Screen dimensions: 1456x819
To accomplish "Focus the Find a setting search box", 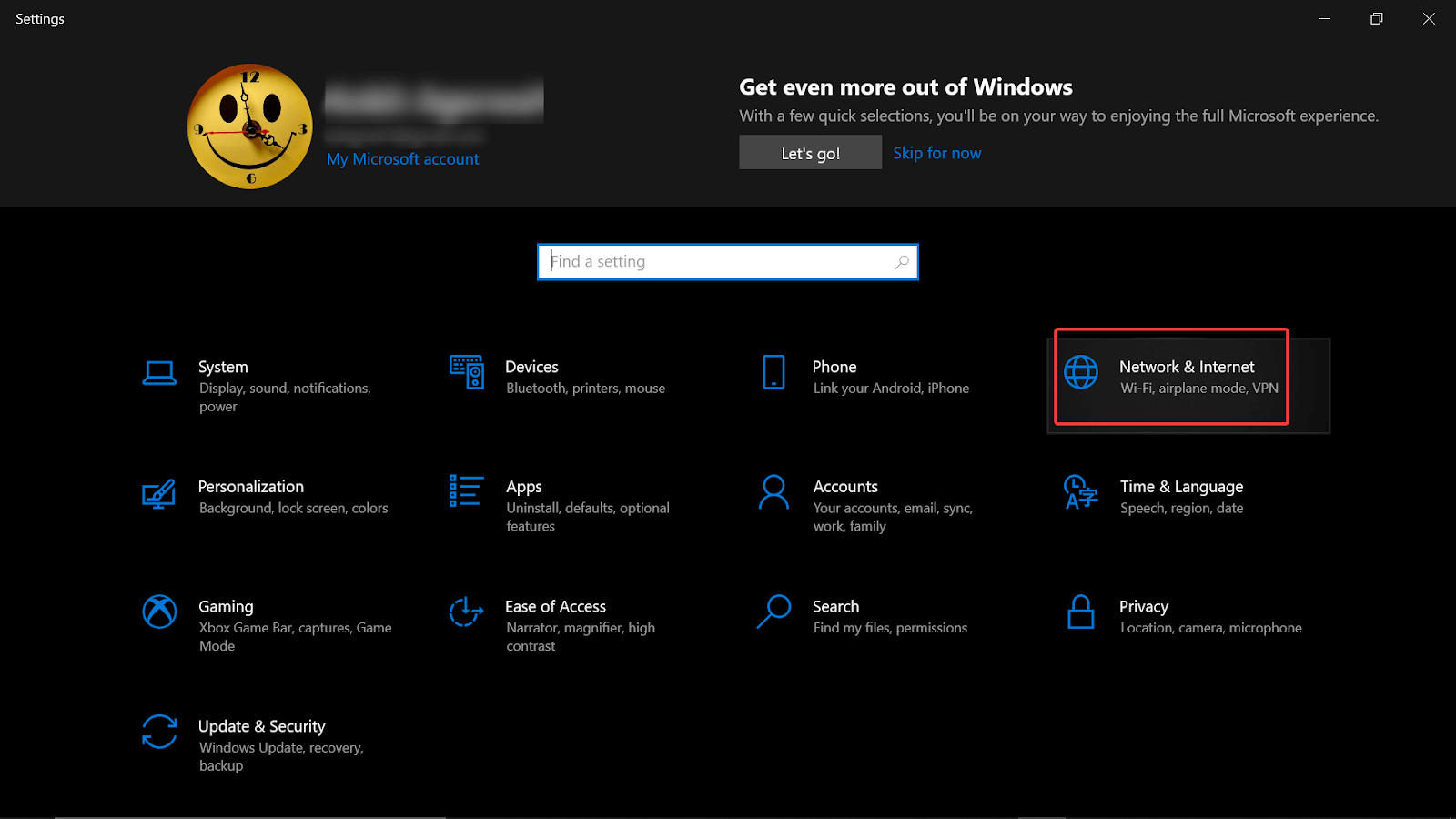I will [719, 262].
